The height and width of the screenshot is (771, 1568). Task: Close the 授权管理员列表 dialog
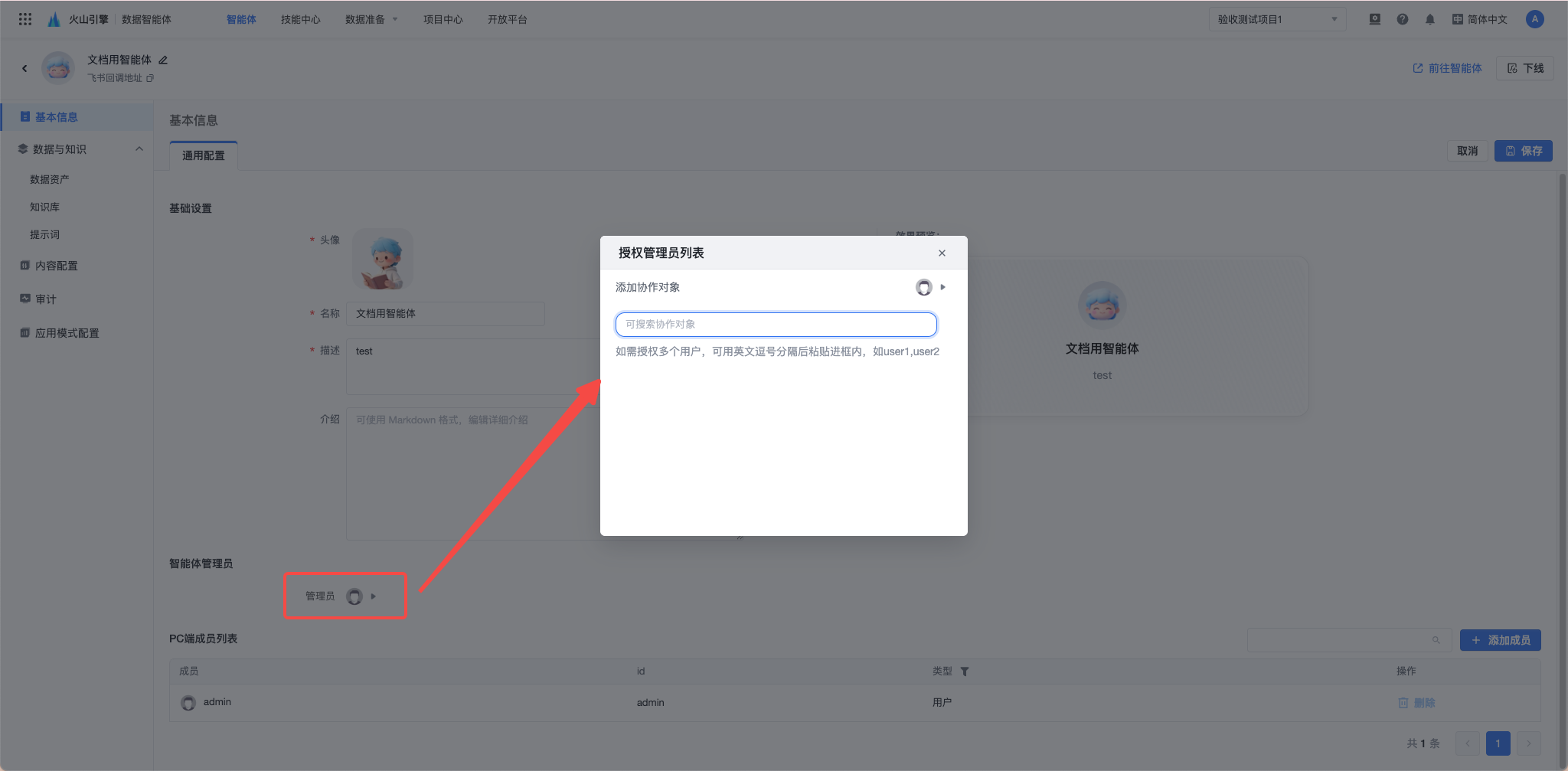point(942,253)
